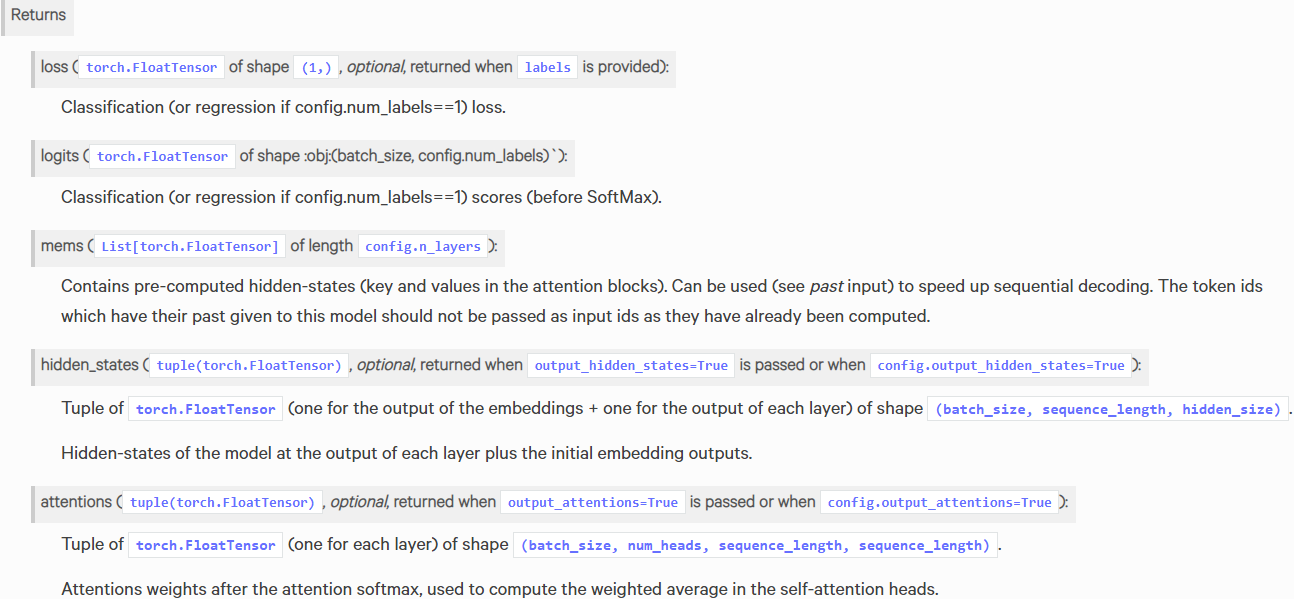Click the output_hidden_states=True code tag
1294x599 pixels.
pos(631,365)
